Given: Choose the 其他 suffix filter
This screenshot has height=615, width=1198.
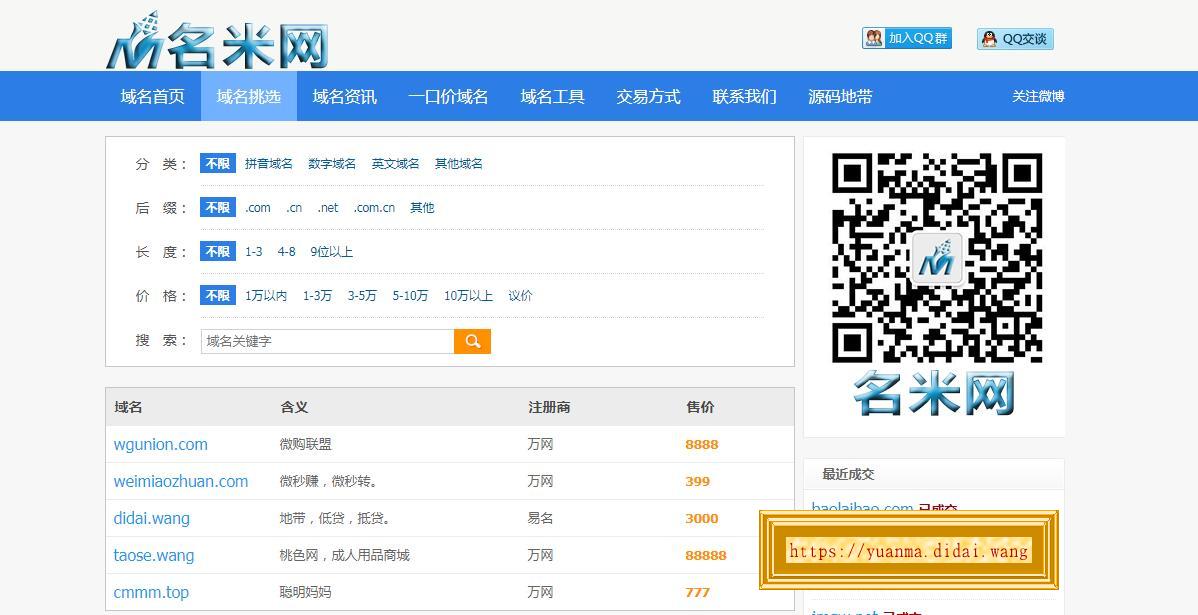Looking at the screenshot, I should pos(423,208).
